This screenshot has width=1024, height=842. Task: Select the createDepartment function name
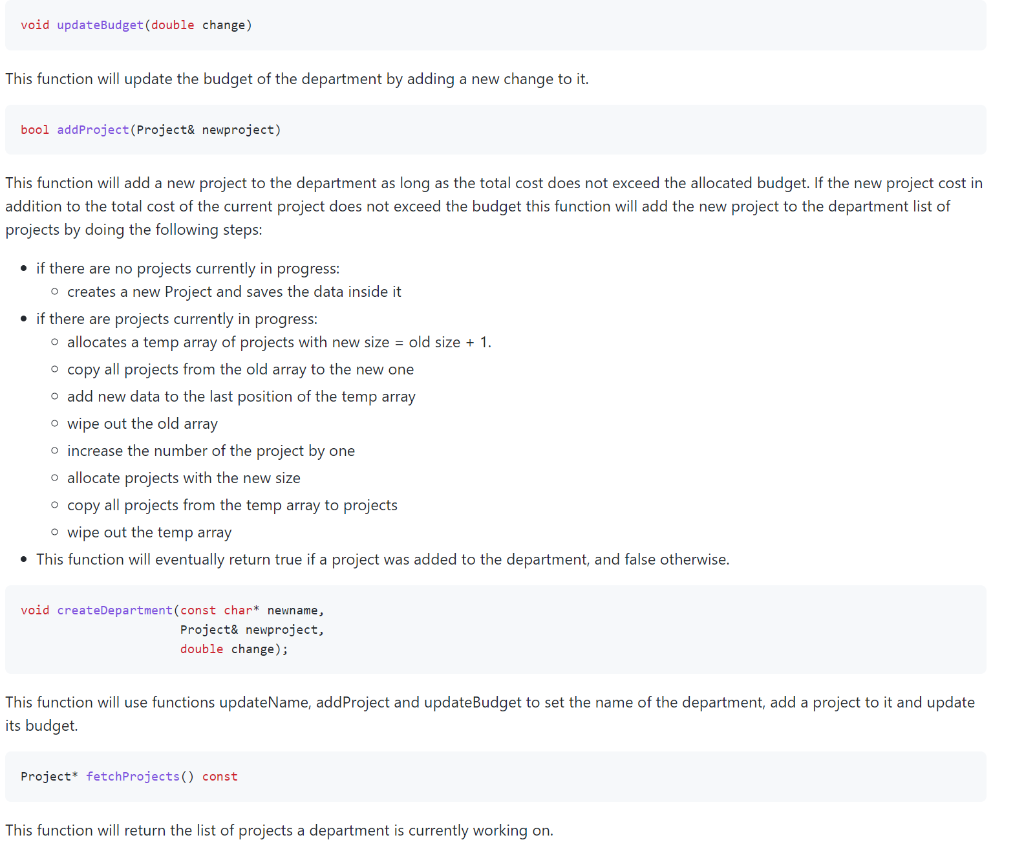point(113,609)
